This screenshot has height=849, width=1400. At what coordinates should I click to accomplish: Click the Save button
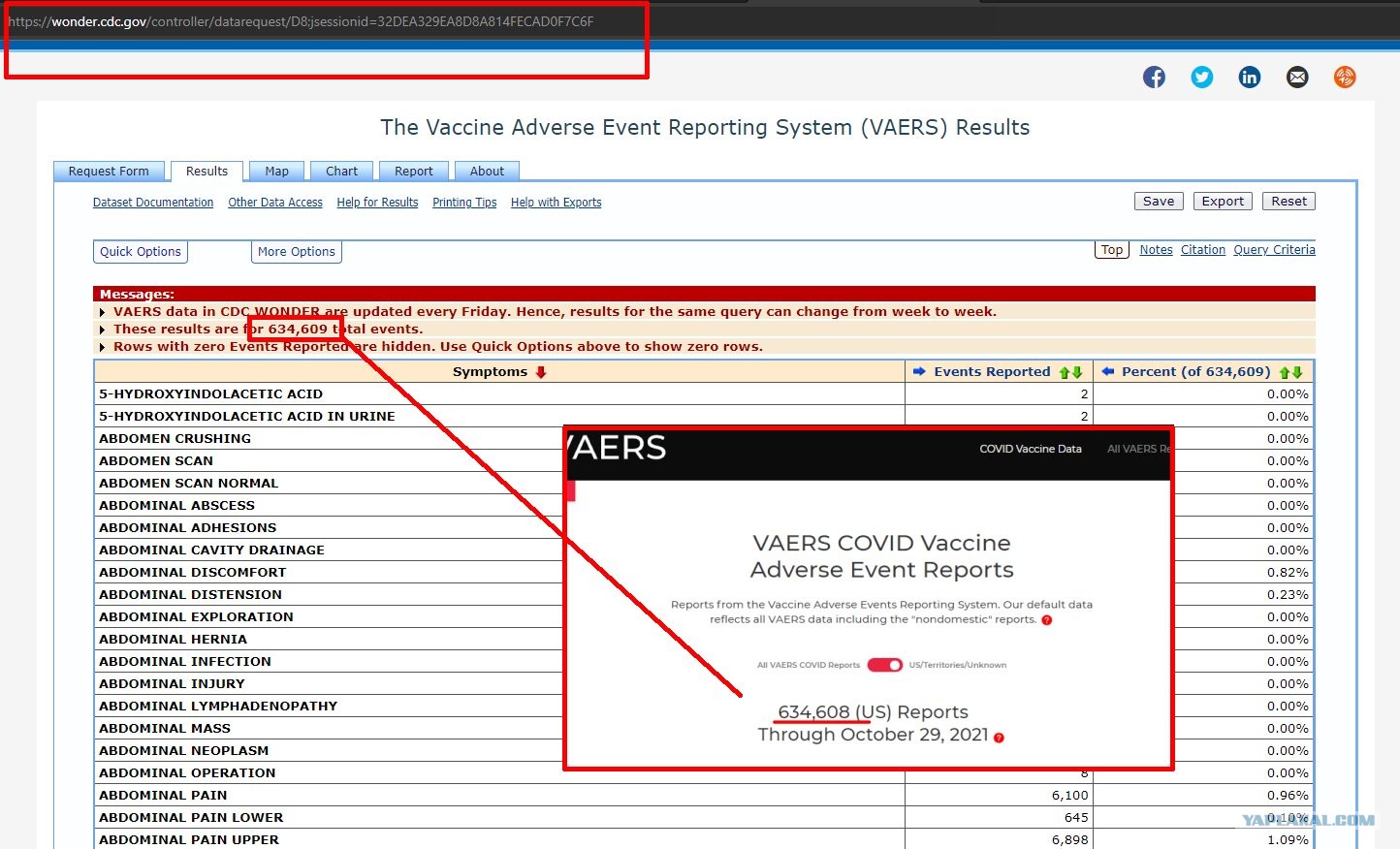point(1159,202)
